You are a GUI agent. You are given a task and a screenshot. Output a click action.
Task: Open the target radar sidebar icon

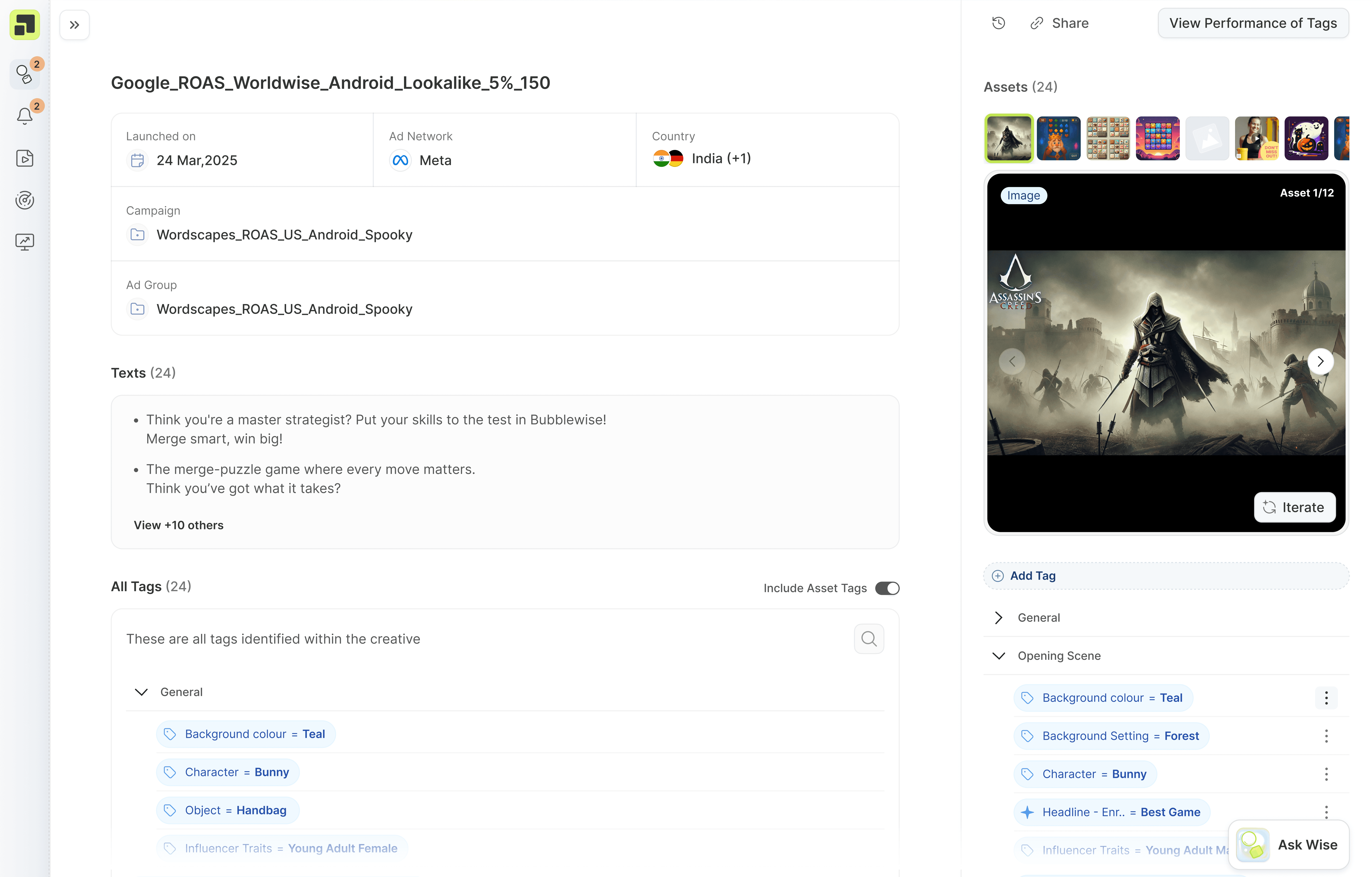click(x=25, y=200)
